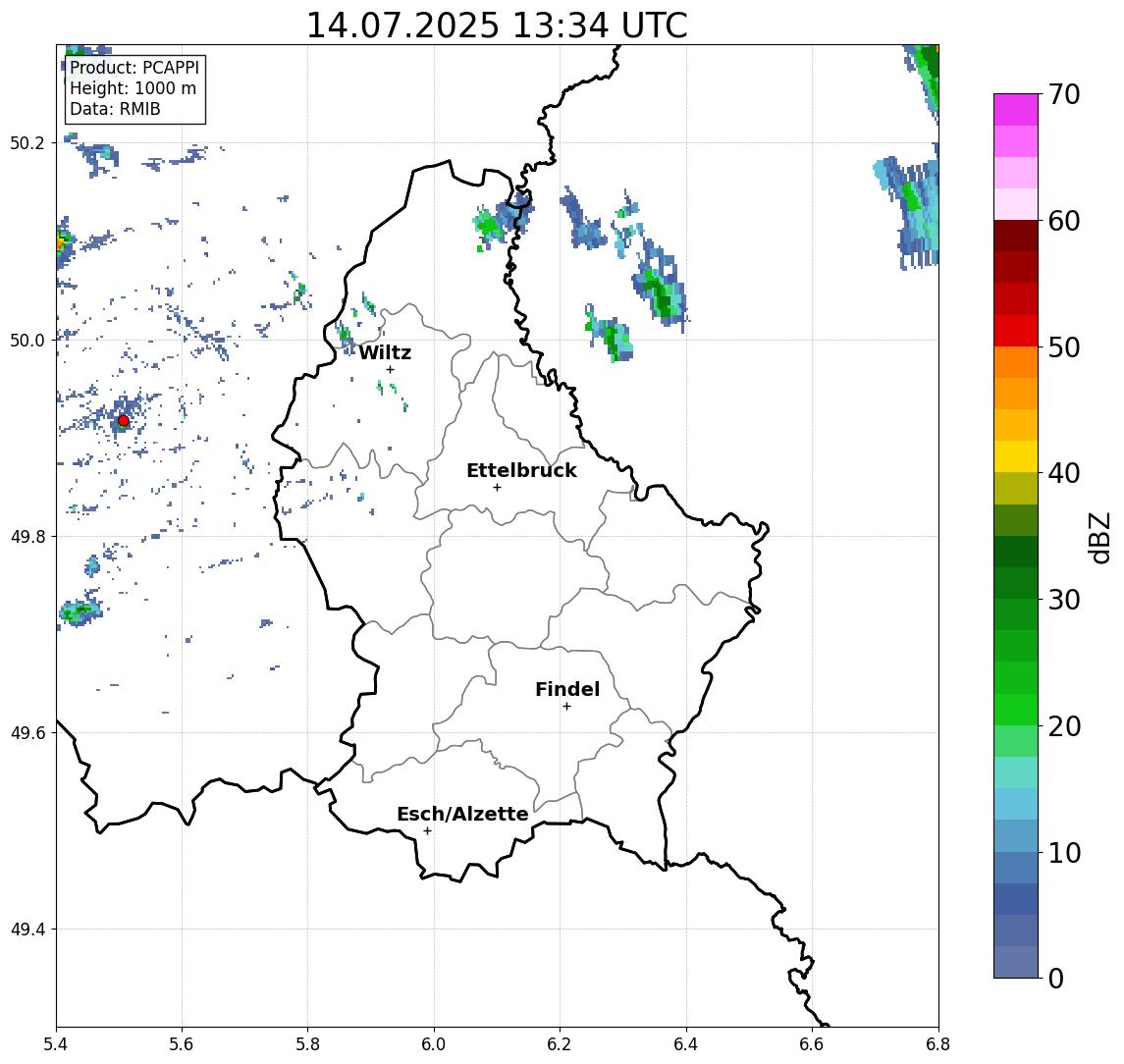Image resolution: width=1124 pixels, height=1064 pixels.
Task: Click the colorbar 20 dBZ tick label
Action: 1064,725
